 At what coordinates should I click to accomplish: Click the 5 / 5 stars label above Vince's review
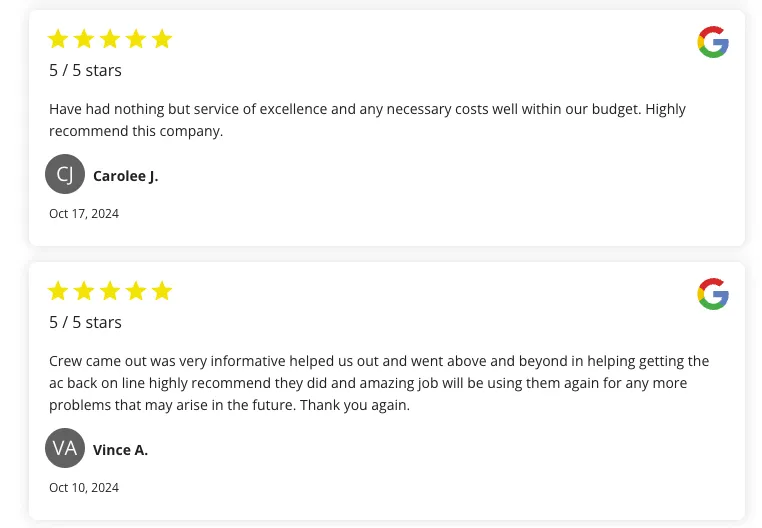tap(85, 322)
